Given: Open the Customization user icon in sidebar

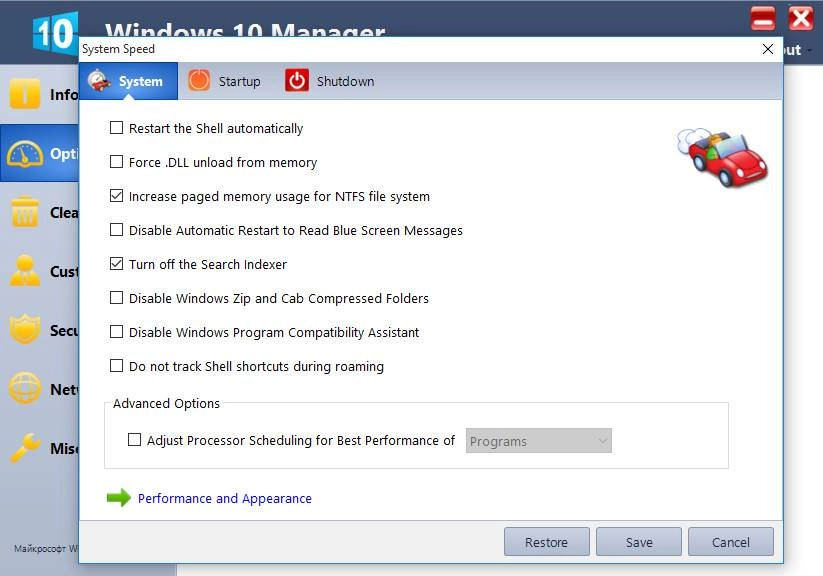Looking at the screenshot, I should 25,271.
